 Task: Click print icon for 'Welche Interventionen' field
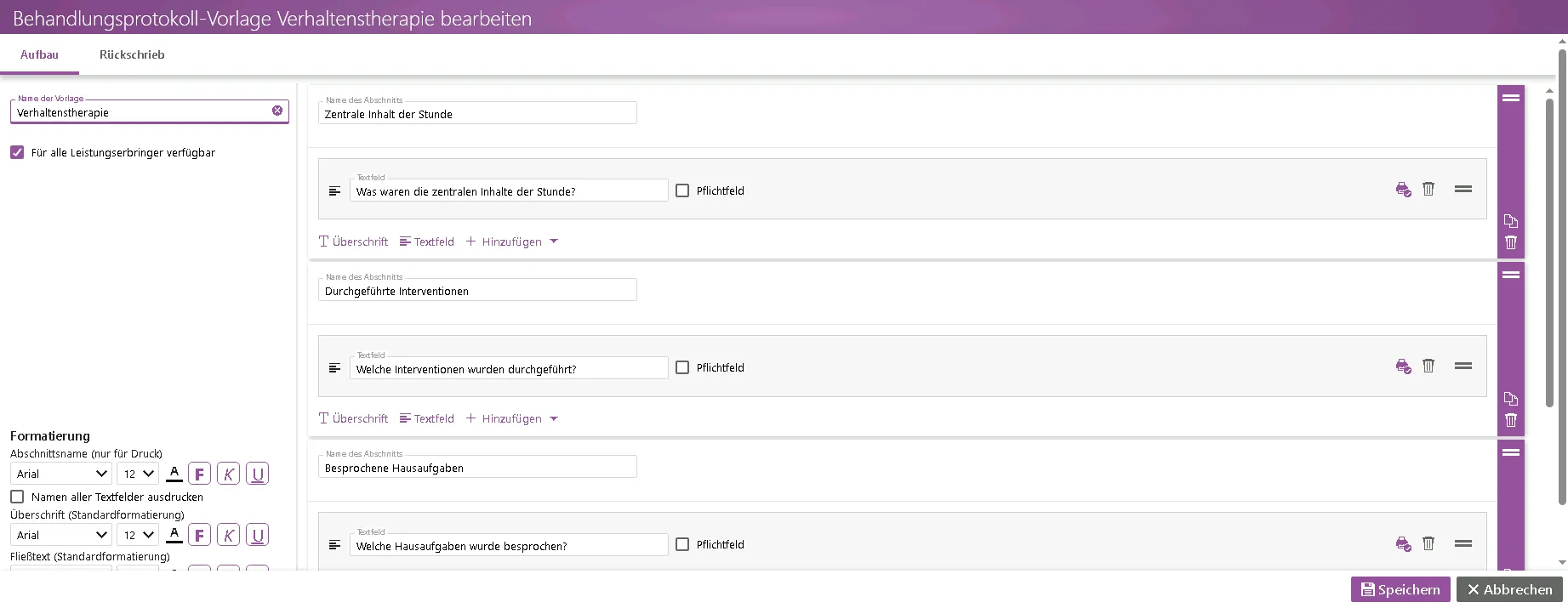(x=1403, y=367)
